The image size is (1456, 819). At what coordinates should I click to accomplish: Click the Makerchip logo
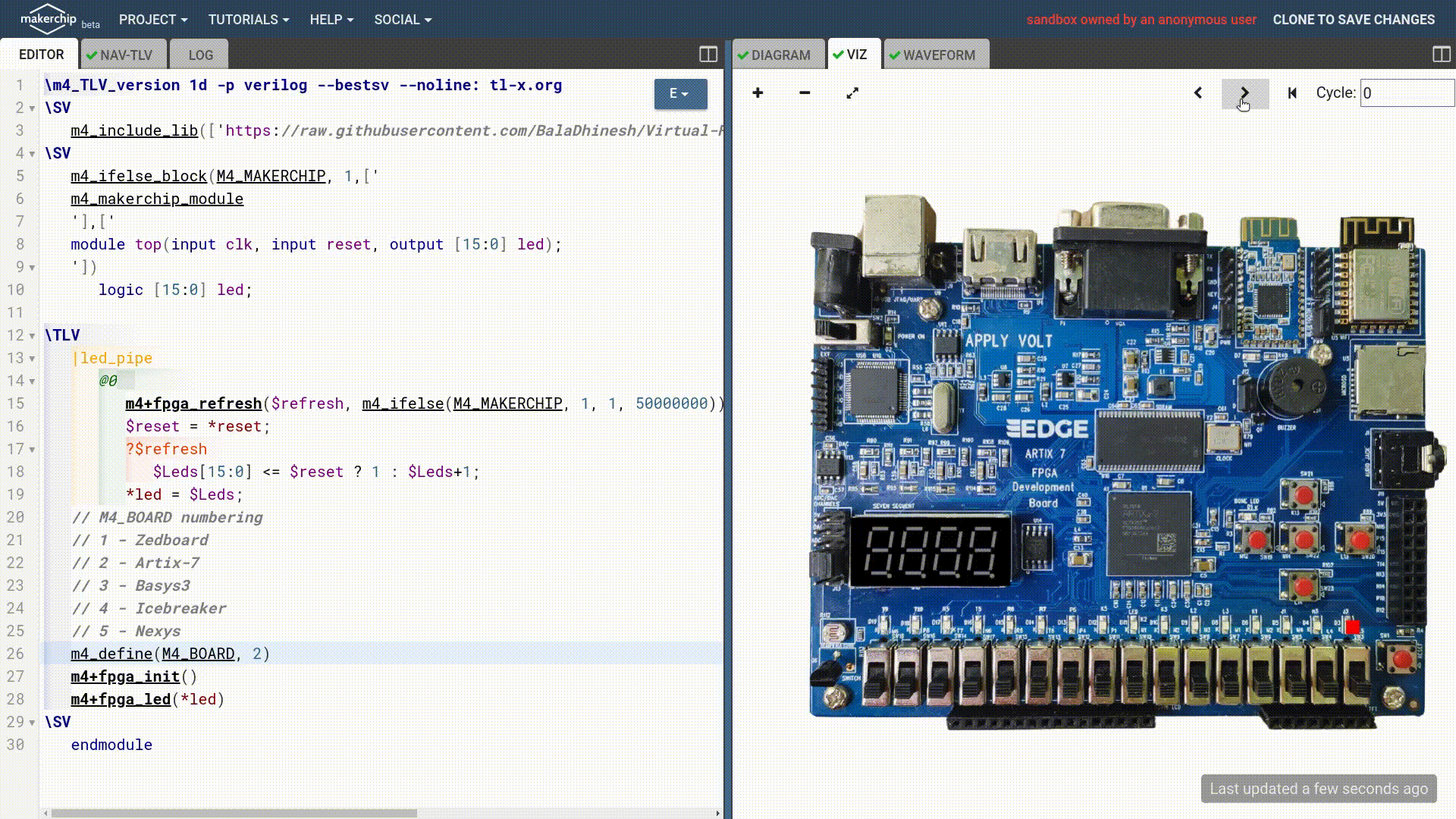[49, 19]
